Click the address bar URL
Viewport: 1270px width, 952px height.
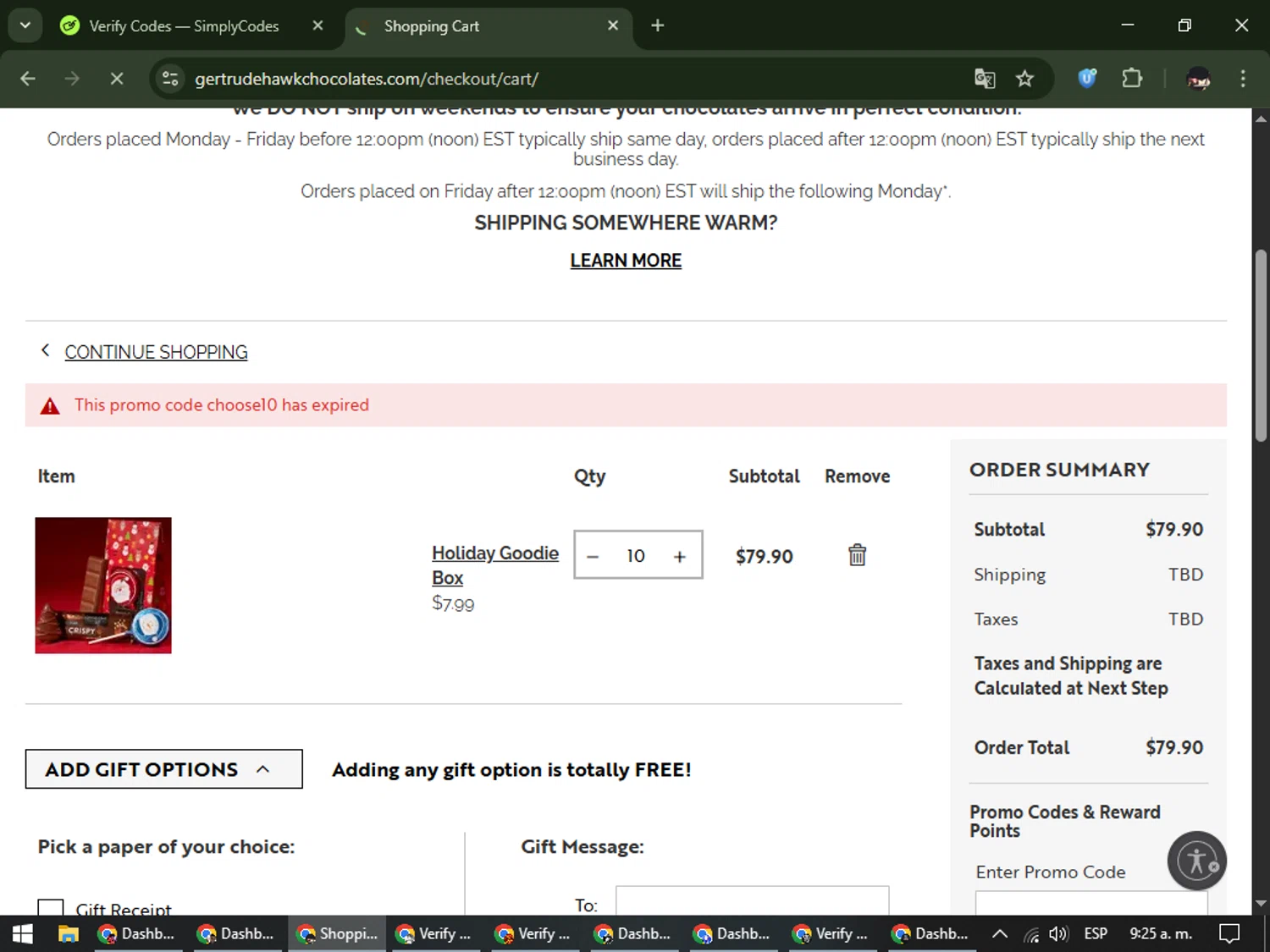point(367,79)
